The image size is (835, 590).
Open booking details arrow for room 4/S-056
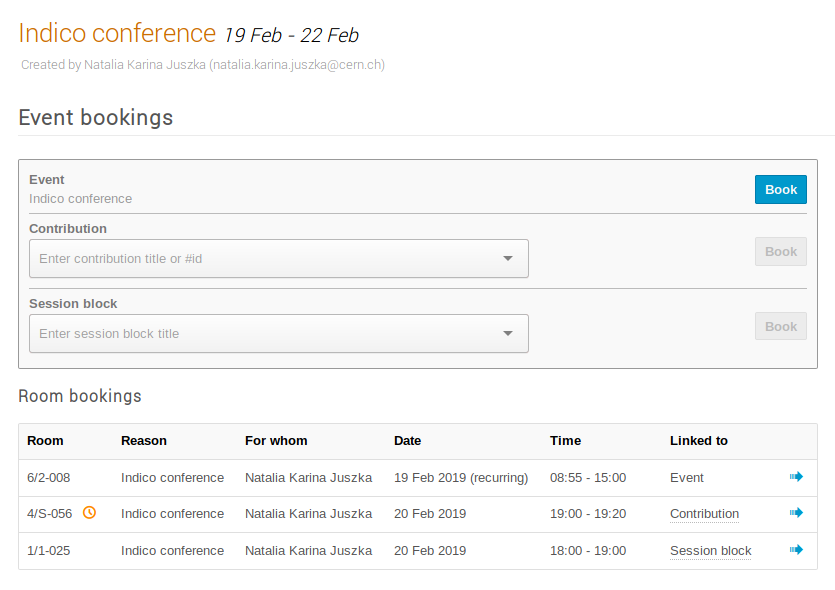pyautogui.click(x=796, y=513)
